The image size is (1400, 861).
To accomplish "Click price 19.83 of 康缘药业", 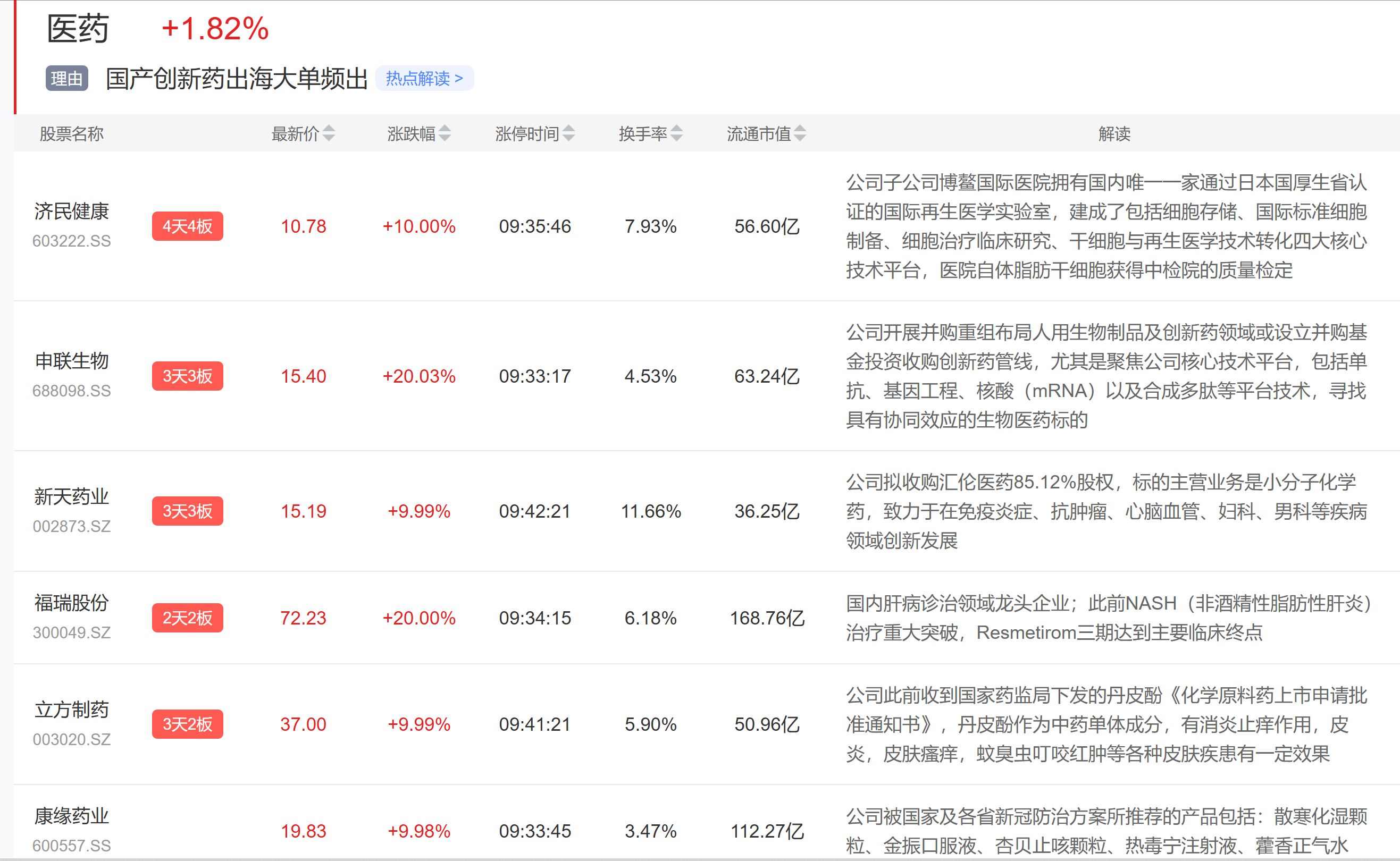I will tap(303, 831).
